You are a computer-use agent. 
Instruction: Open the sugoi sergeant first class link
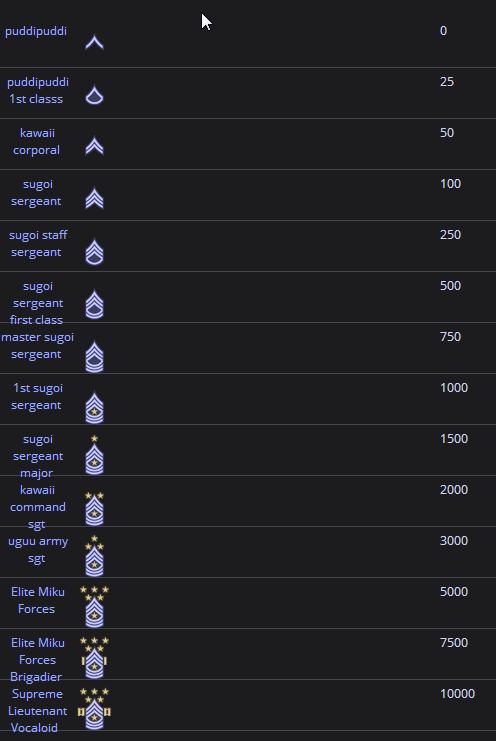point(37,303)
